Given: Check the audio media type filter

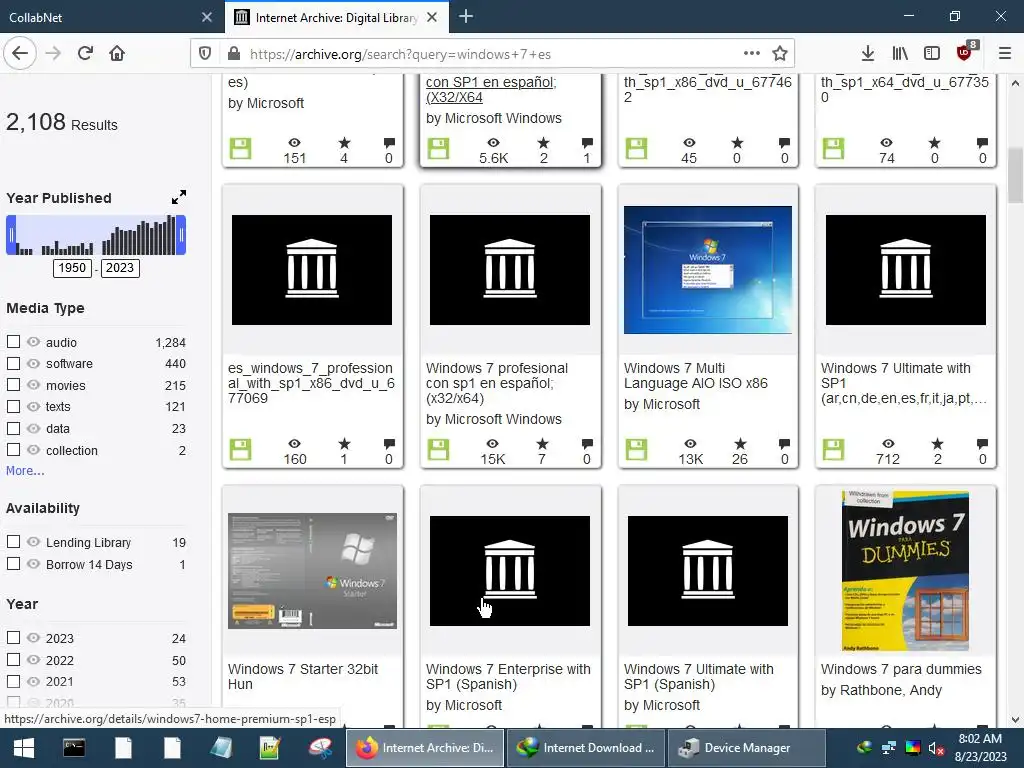Looking at the screenshot, I should [13, 342].
